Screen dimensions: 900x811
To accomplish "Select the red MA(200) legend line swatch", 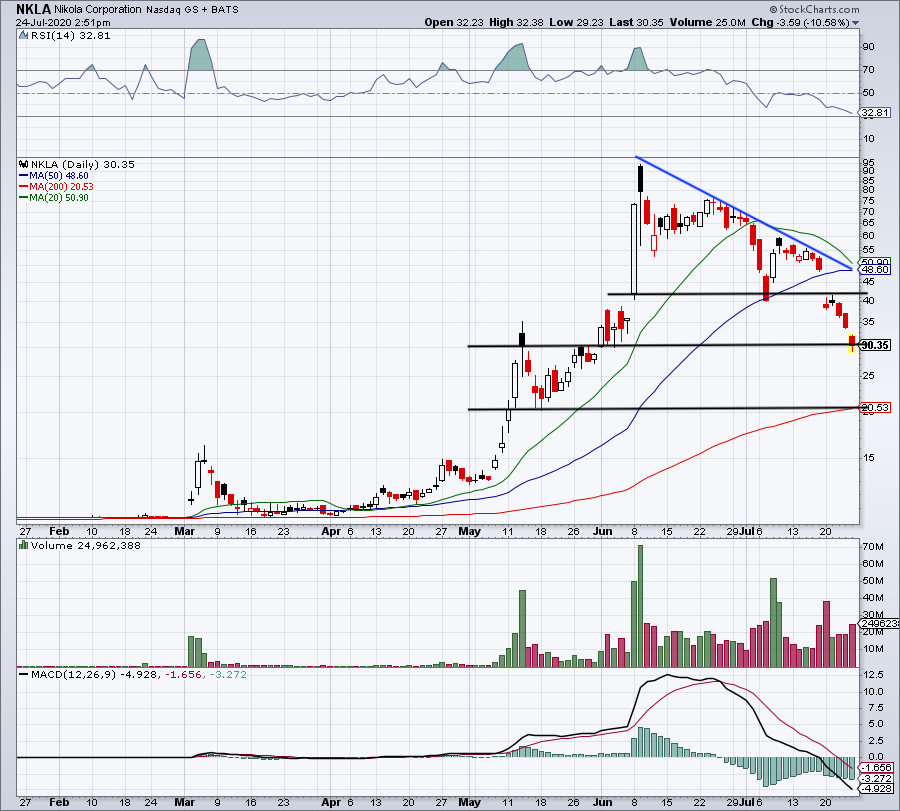I will pos(24,187).
